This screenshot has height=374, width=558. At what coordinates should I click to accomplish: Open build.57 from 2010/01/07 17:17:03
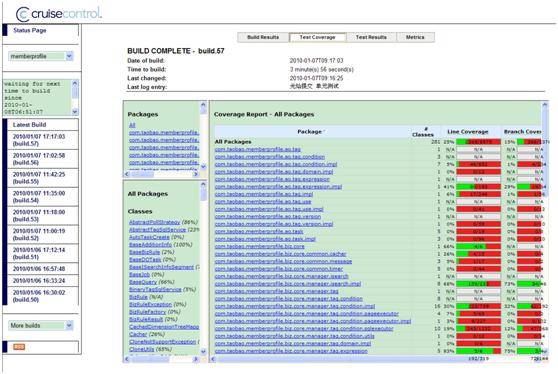click(x=39, y=140)
